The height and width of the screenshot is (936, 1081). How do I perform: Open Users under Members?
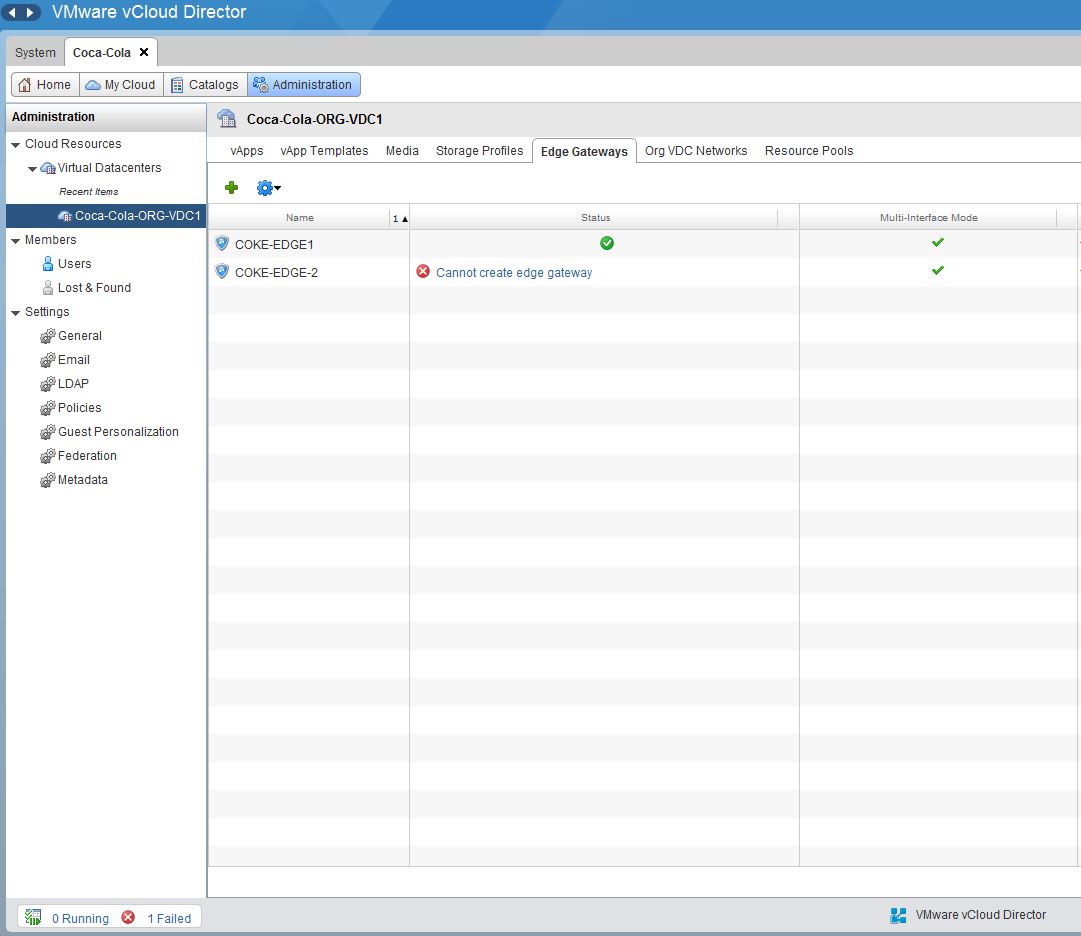pos(74,263)
